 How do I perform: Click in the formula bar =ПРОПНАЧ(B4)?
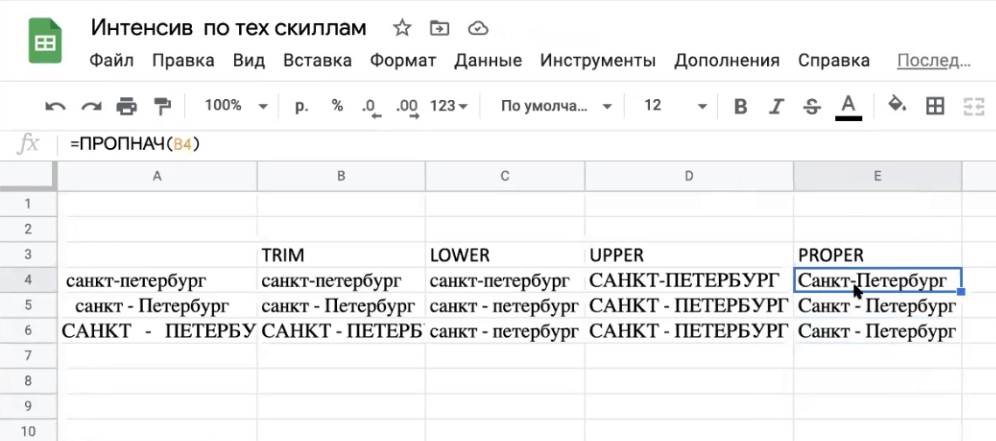527,145
